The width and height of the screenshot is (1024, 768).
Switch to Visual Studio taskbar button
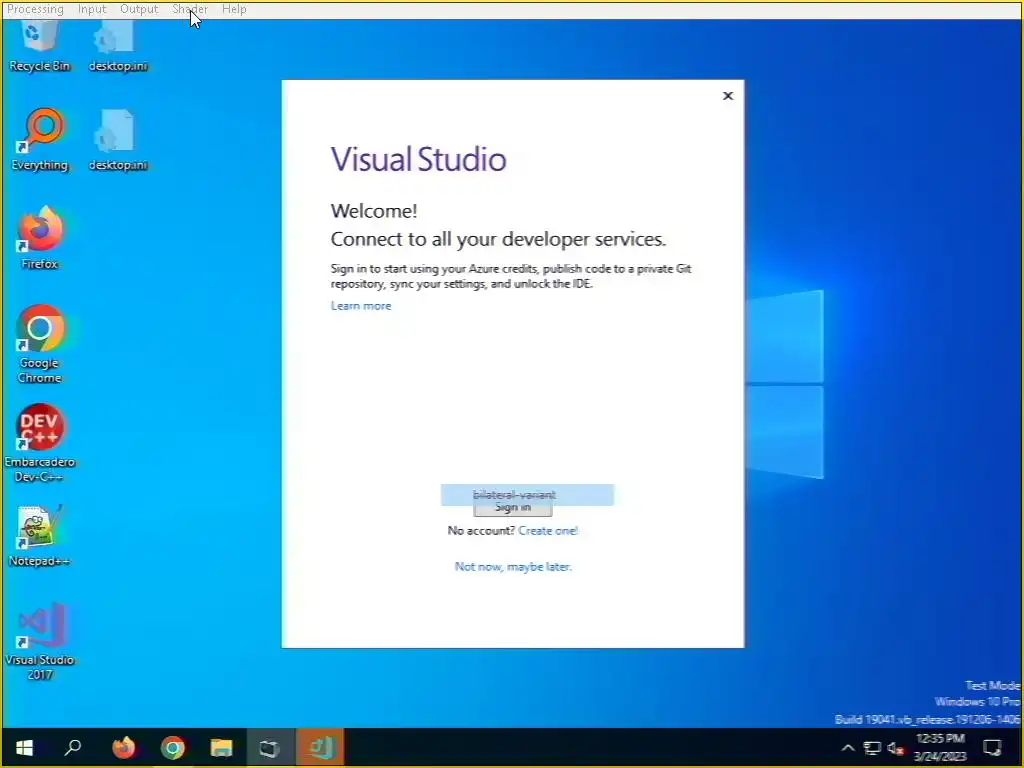click(x=320, y=748)
